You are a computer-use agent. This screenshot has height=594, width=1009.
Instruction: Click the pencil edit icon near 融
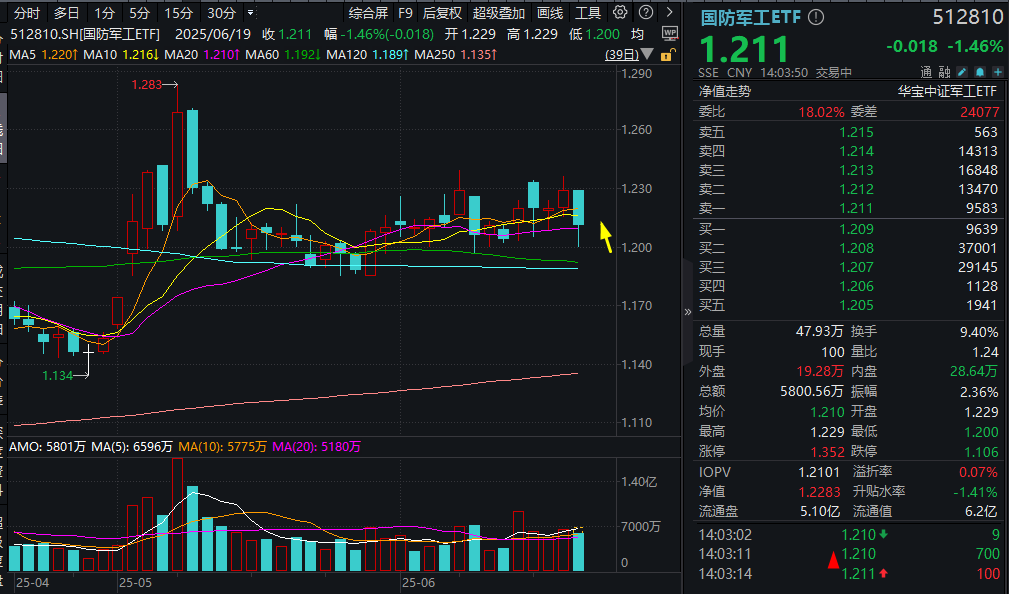point(962,72)
